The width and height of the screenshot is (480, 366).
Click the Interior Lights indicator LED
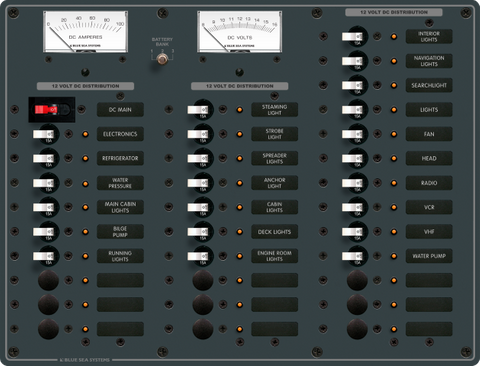[x=394, y=36]
